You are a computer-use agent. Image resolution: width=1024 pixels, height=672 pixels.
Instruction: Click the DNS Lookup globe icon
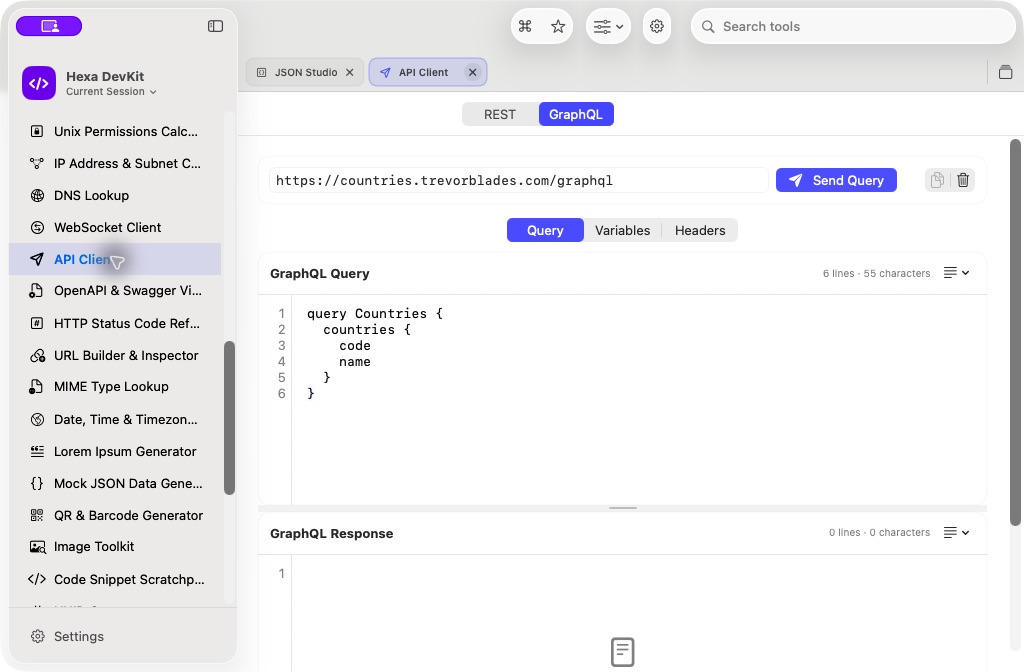tap(37, 195)
